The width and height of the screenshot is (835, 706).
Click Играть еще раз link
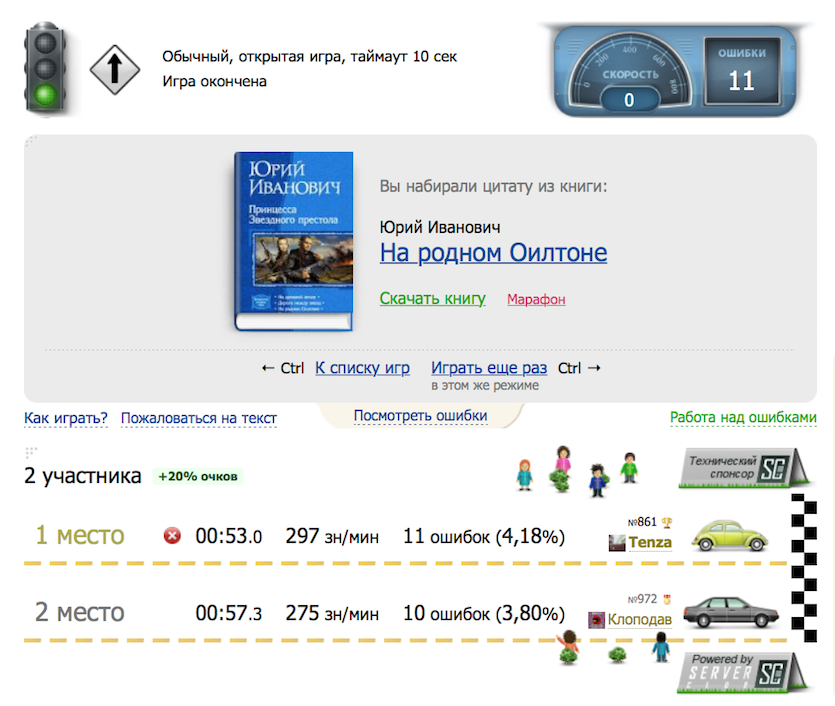489,368
